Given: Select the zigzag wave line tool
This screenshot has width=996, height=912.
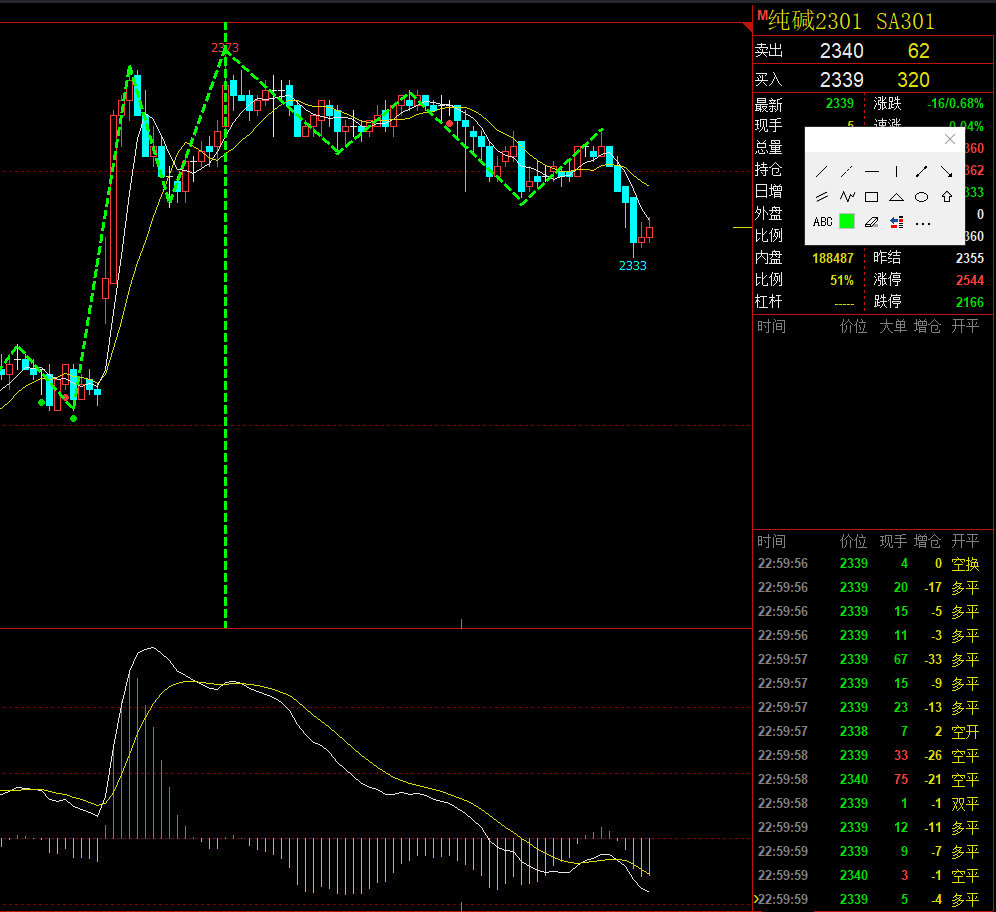Looking at the screenshot, I should [847, 197].
